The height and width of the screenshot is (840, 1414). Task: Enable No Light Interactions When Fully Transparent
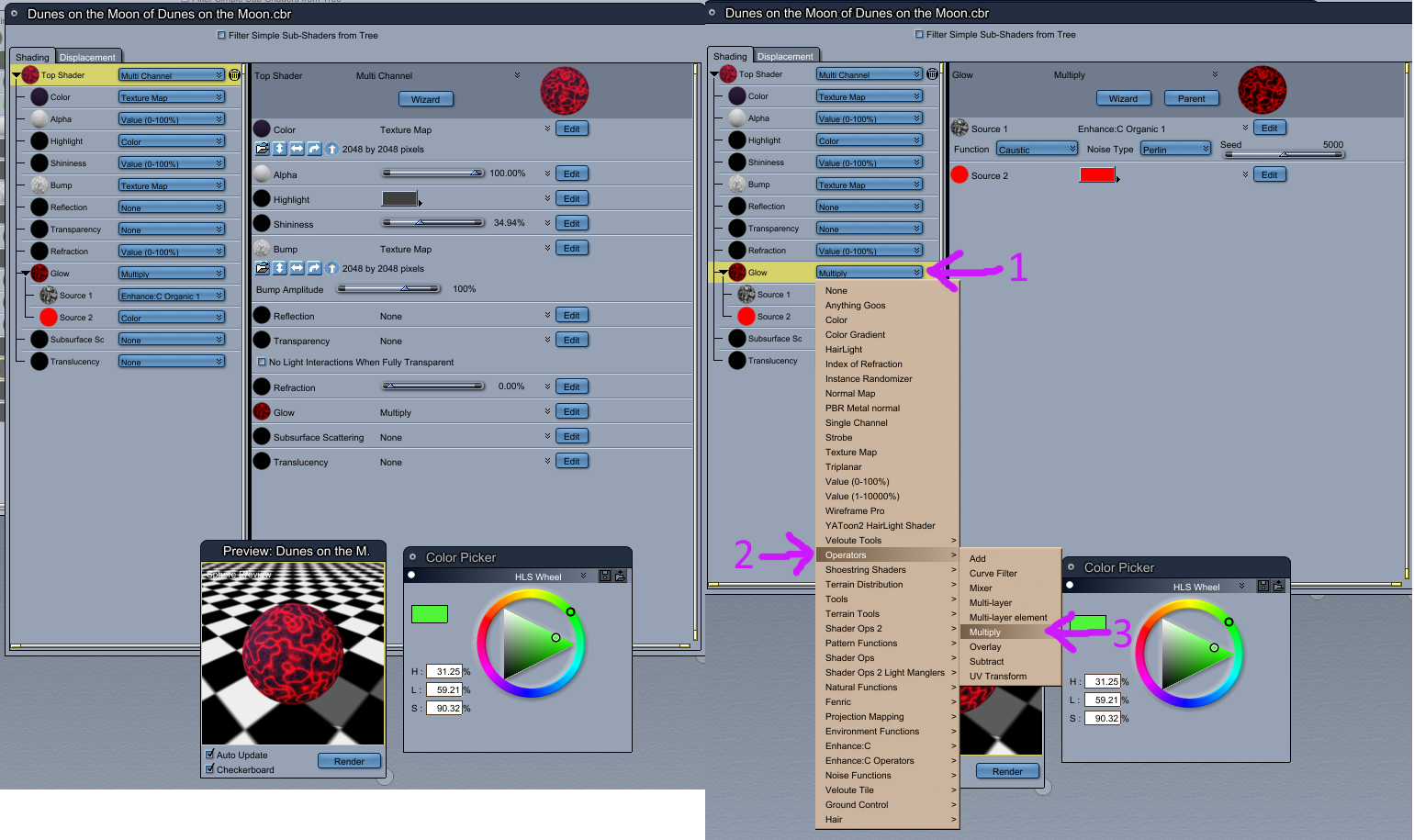[262, 363]
